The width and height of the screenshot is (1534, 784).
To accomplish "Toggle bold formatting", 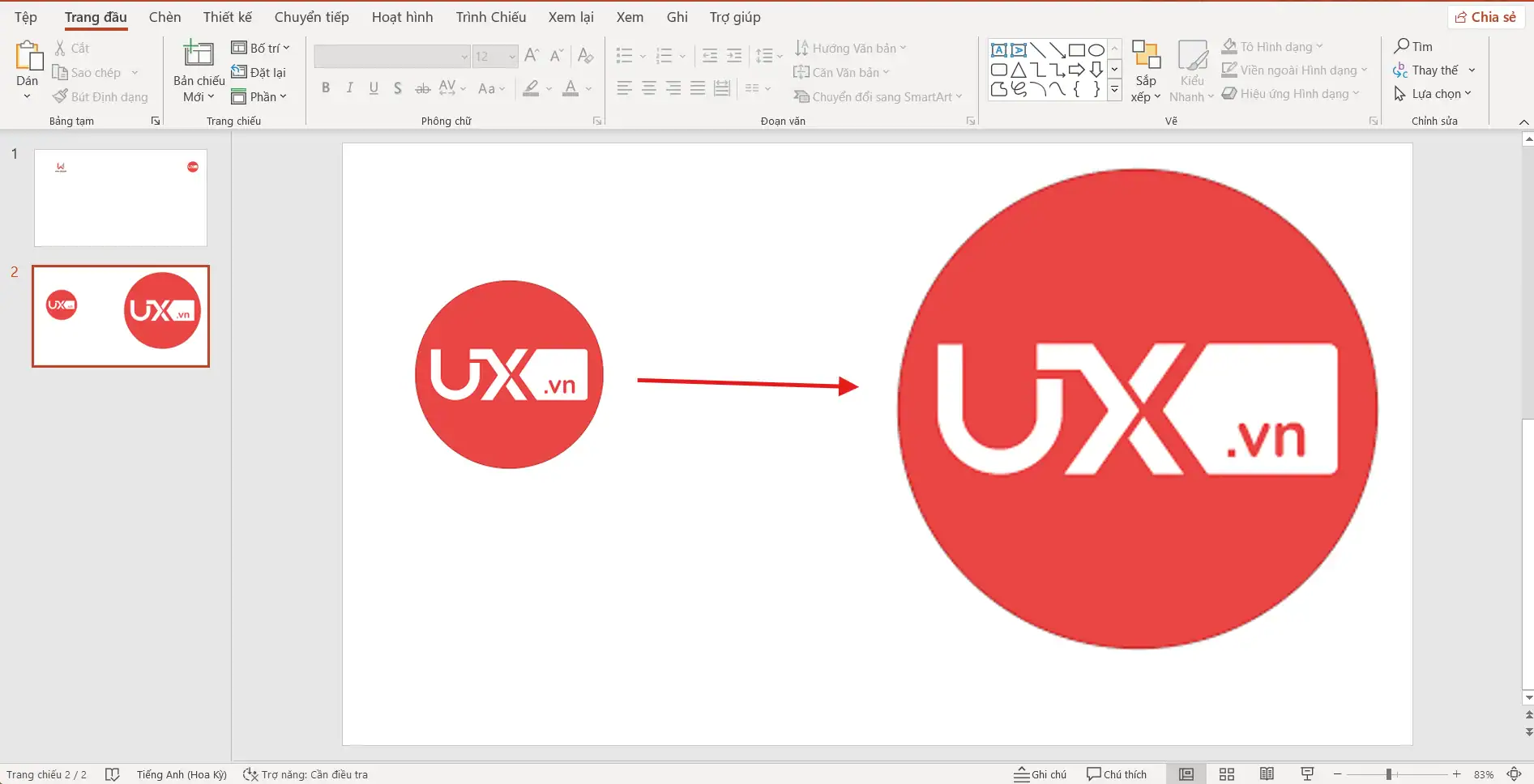I will [x=326, y=88].
